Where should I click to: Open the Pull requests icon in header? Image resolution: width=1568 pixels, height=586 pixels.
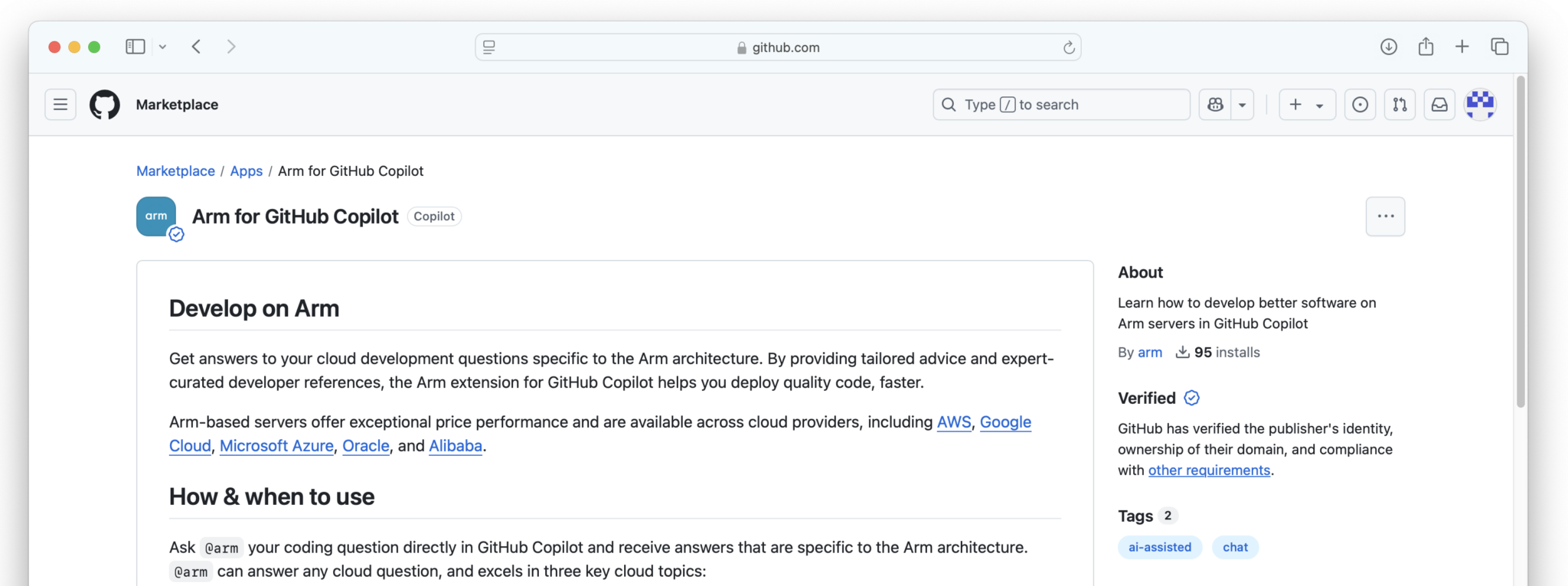[x=1400, y=105]
